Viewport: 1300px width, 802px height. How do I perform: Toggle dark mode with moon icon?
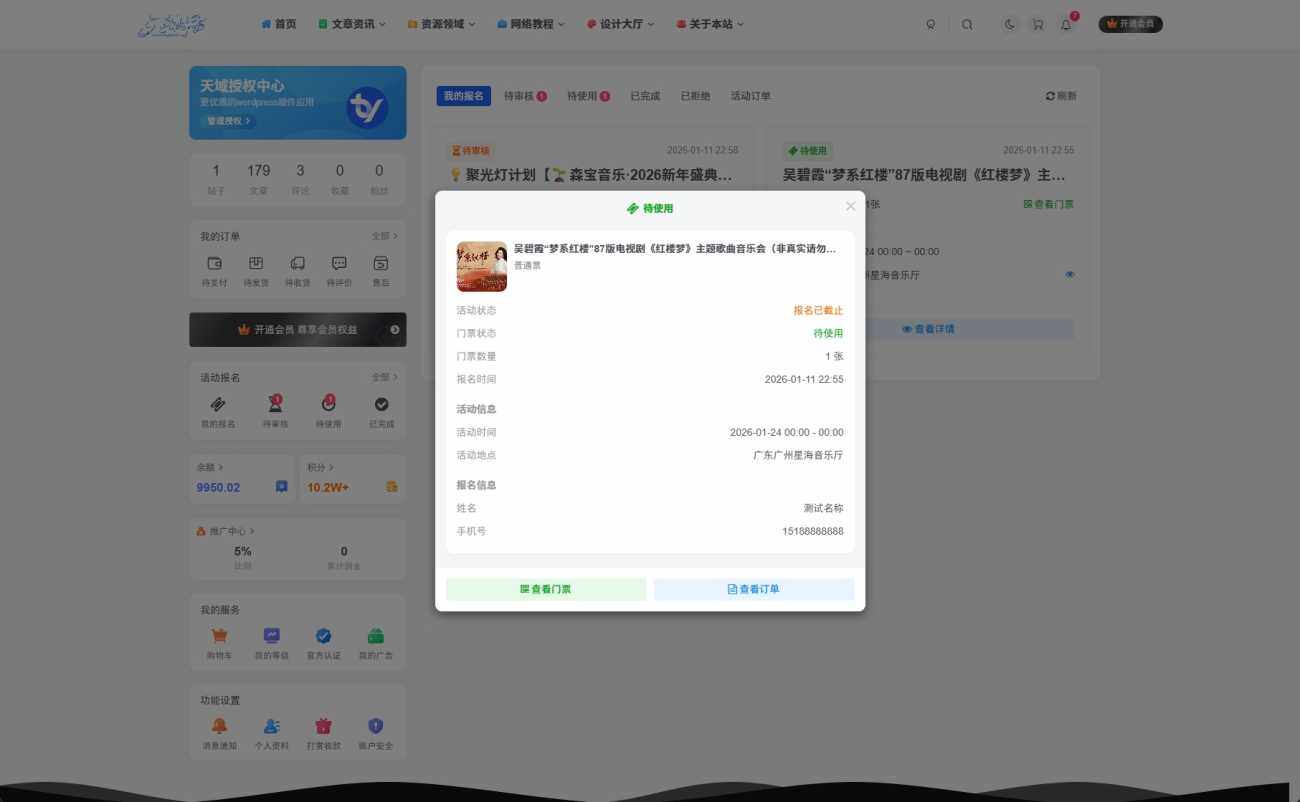1009,24
